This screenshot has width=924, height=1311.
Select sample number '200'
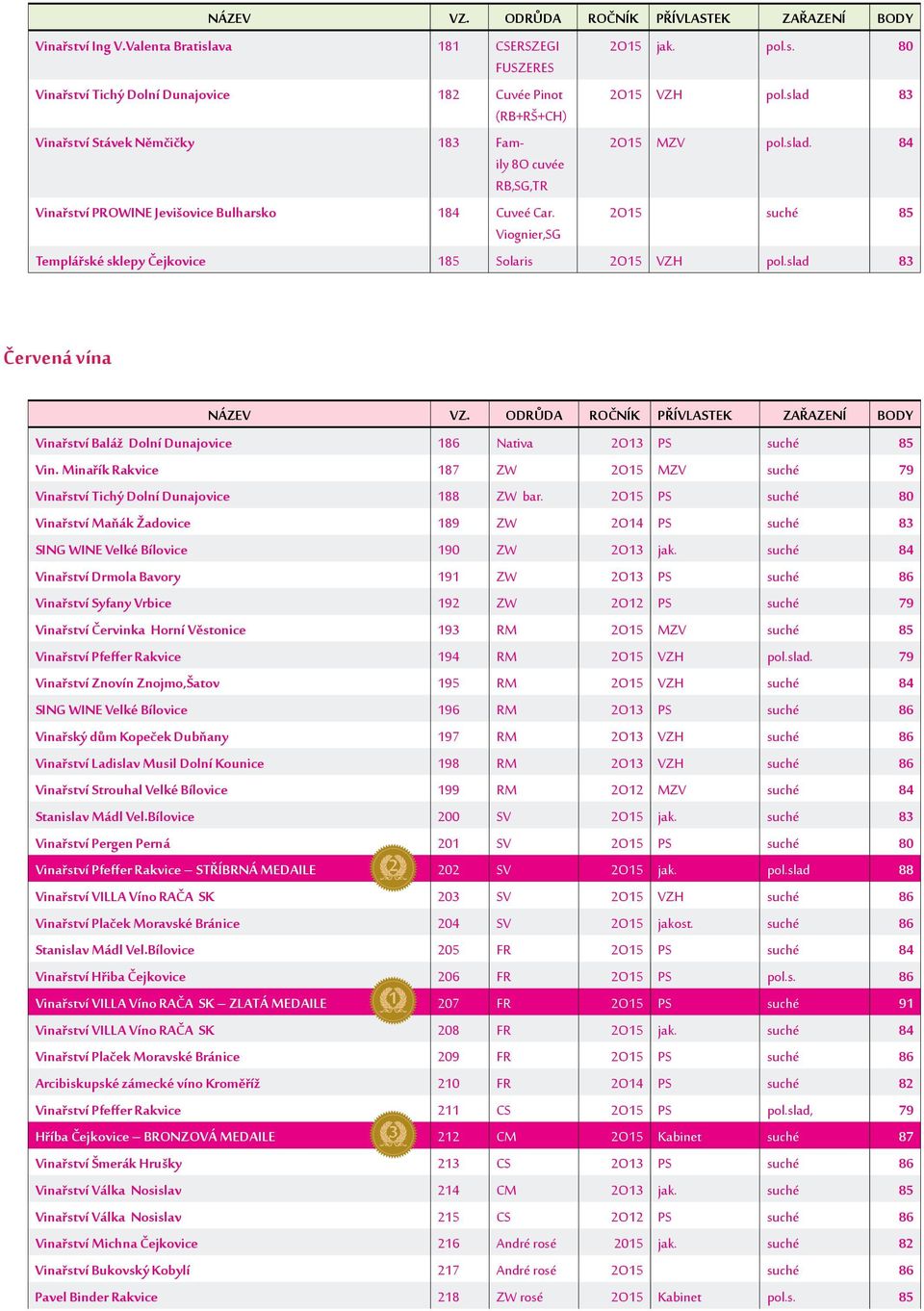tap(449, 817)
